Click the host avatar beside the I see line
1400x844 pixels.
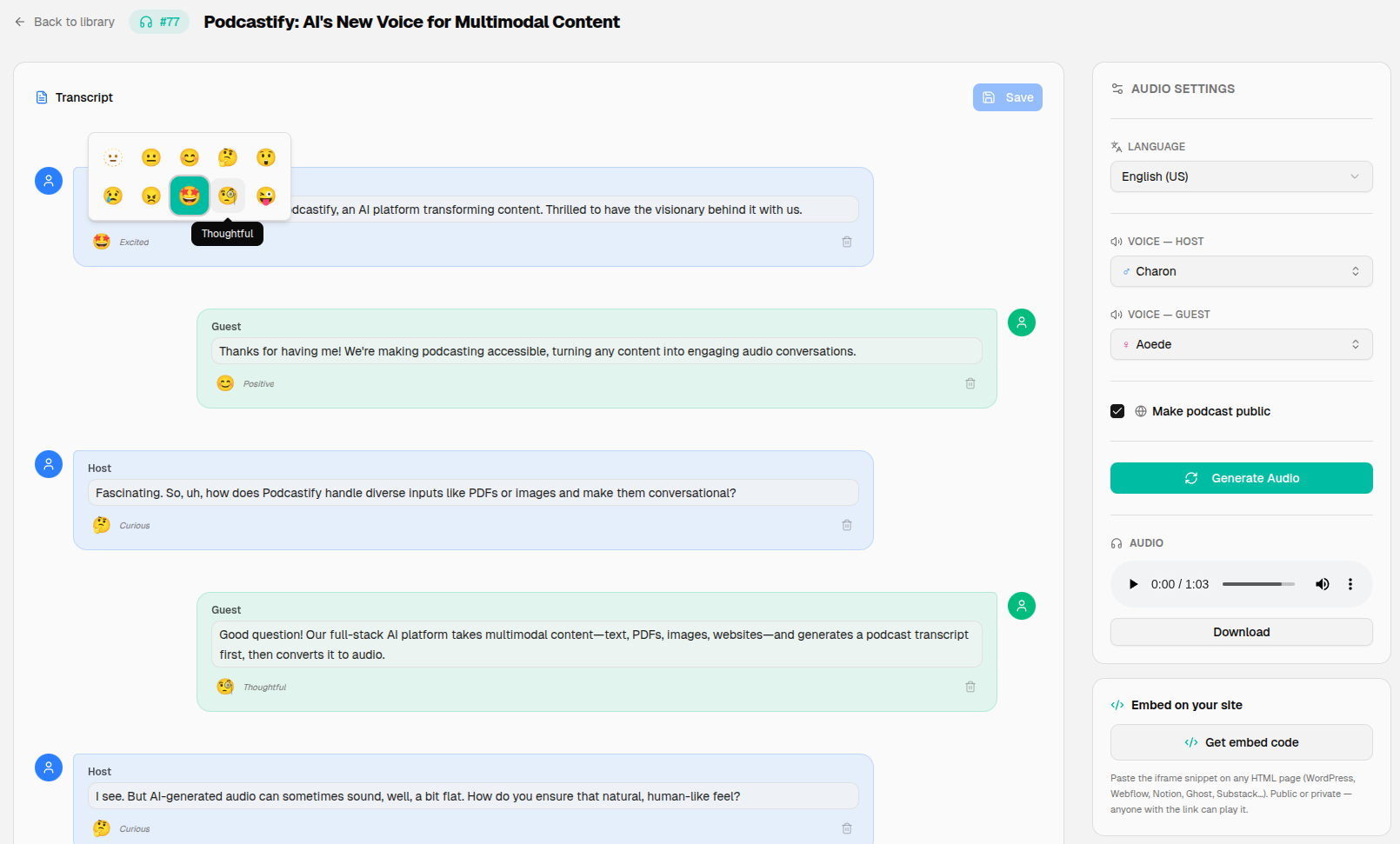pyautogui.click(x=49, y=768)
